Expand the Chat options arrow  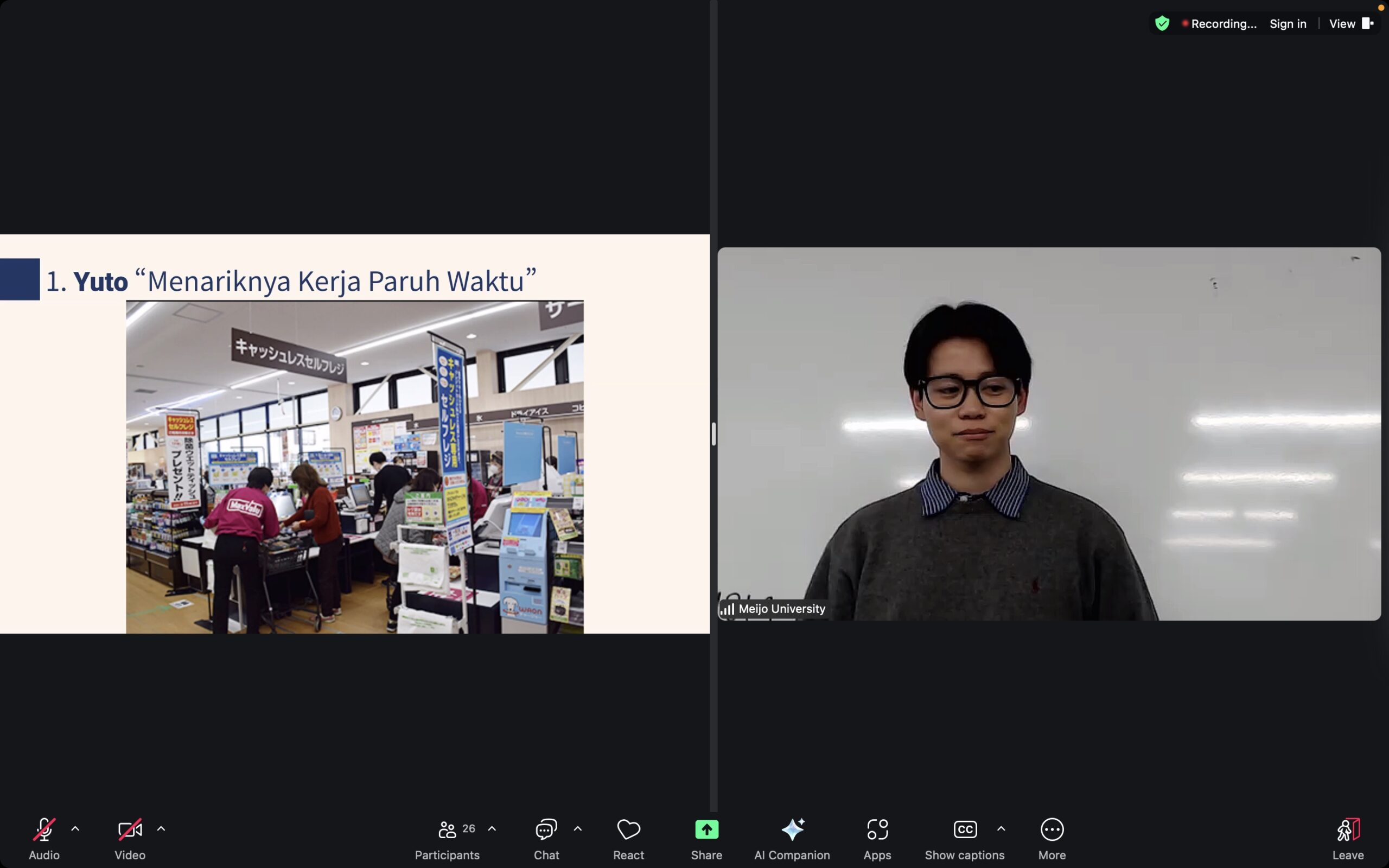[577, 829]
